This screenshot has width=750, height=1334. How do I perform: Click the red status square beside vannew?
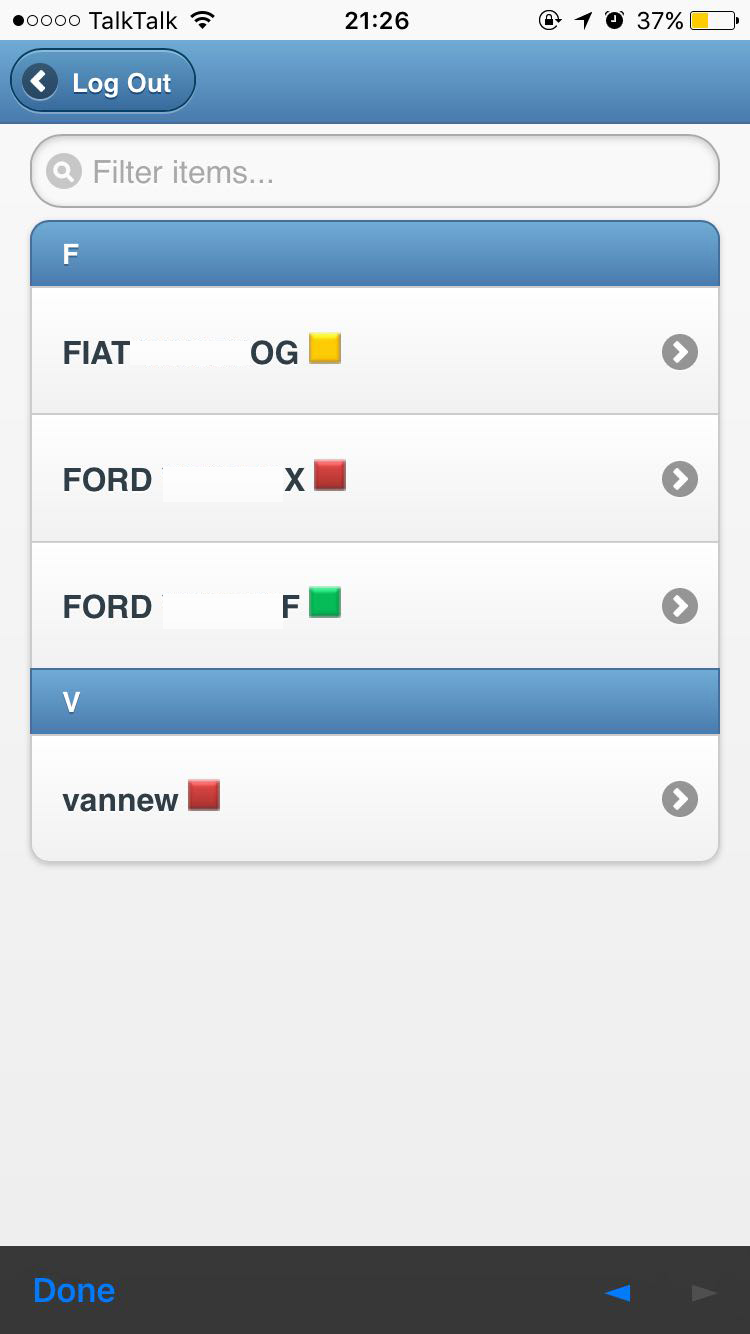click(204, 795)
